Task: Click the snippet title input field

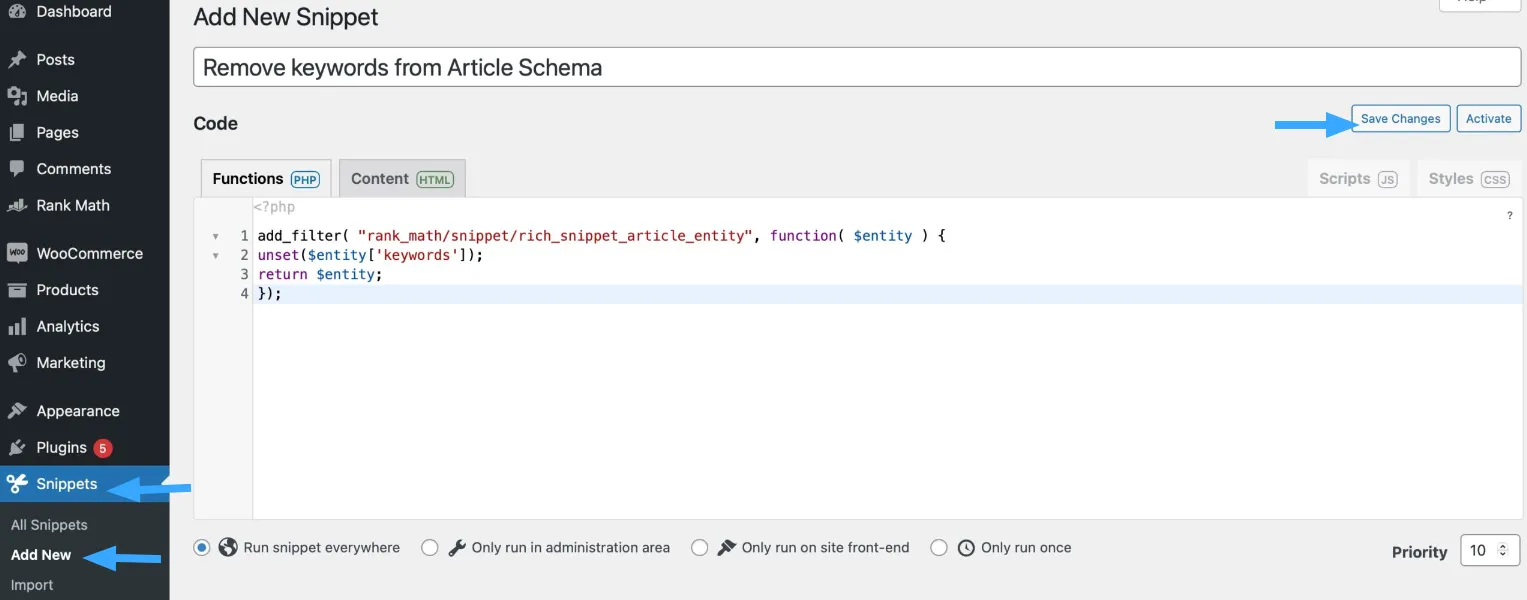Action: (857, 67)
